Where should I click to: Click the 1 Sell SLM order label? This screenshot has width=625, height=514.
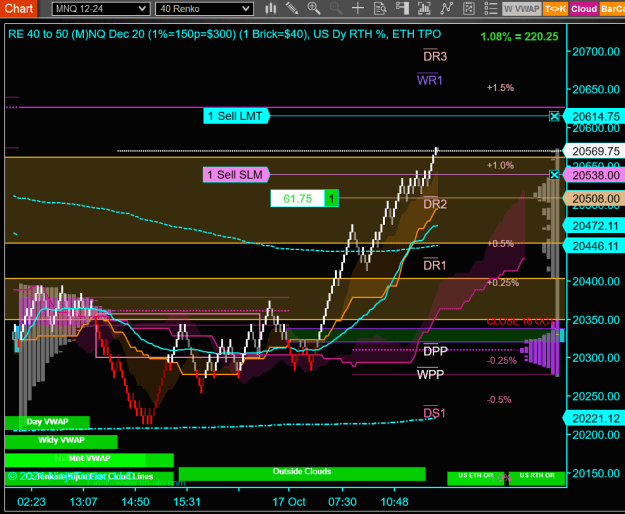[x=236, y=175]
